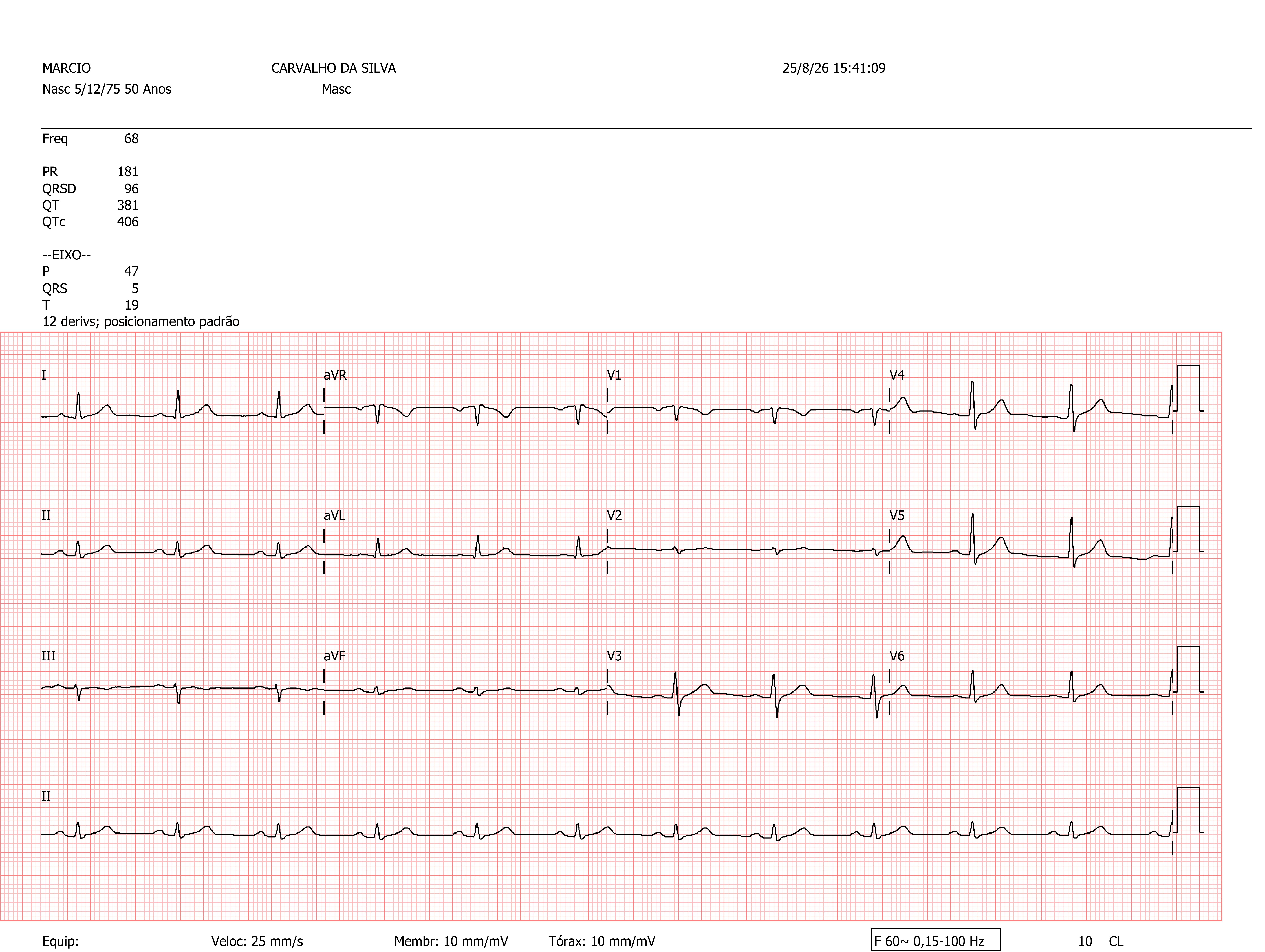The width and height of the screenshot is (1265, 952).
Task: Click the V2 lead label
Action: (614, 516)
